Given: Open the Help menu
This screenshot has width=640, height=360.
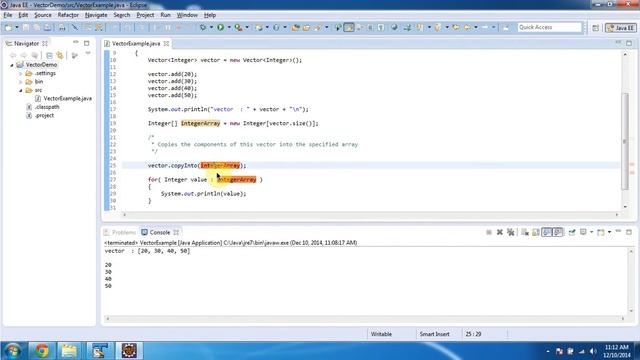Looking at the screenshot, I should [x=210, y=15].
